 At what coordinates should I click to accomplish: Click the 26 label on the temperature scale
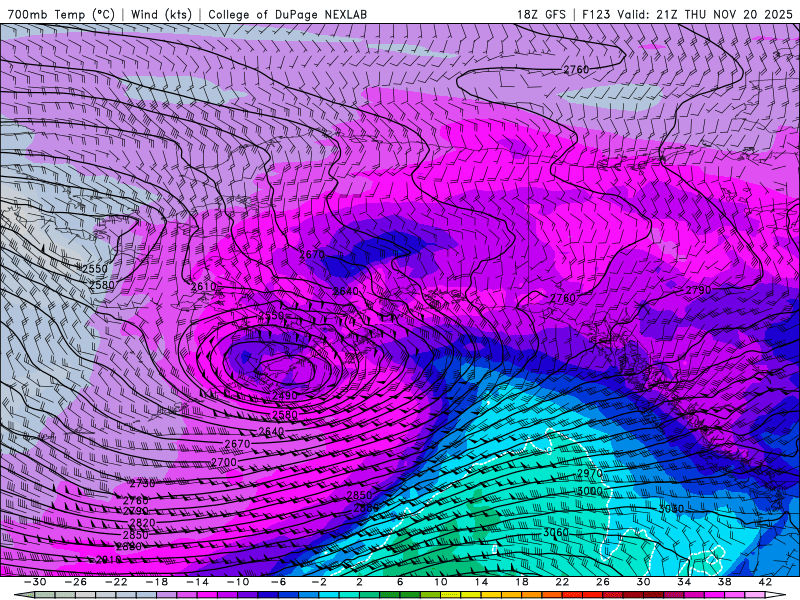pos(603,582)
